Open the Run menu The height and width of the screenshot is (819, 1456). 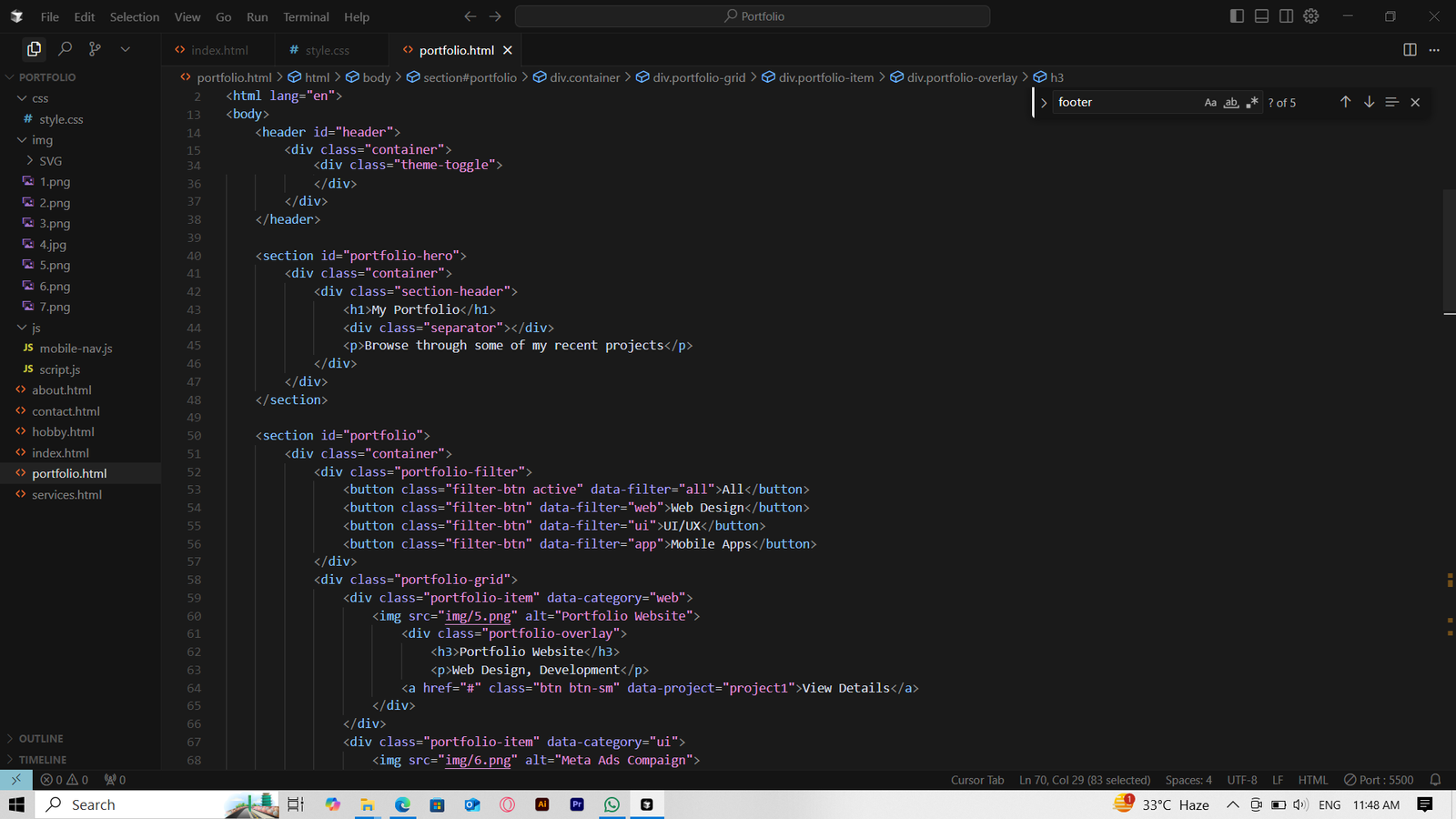click(x=258, y=16)
